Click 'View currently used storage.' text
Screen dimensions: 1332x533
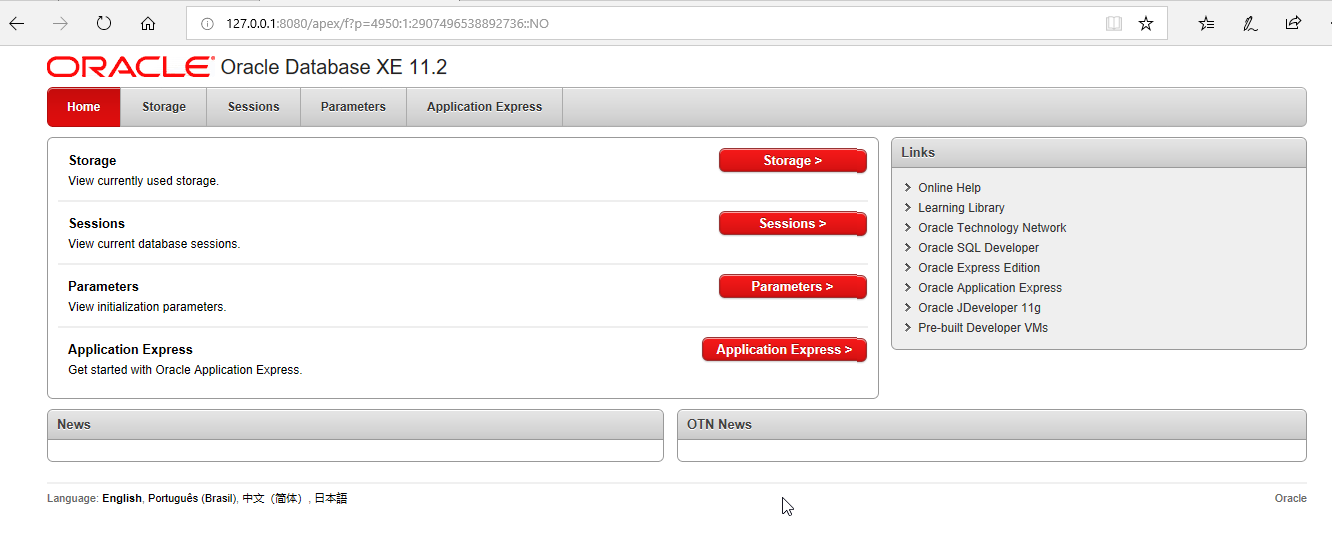(x=143, y=181)
